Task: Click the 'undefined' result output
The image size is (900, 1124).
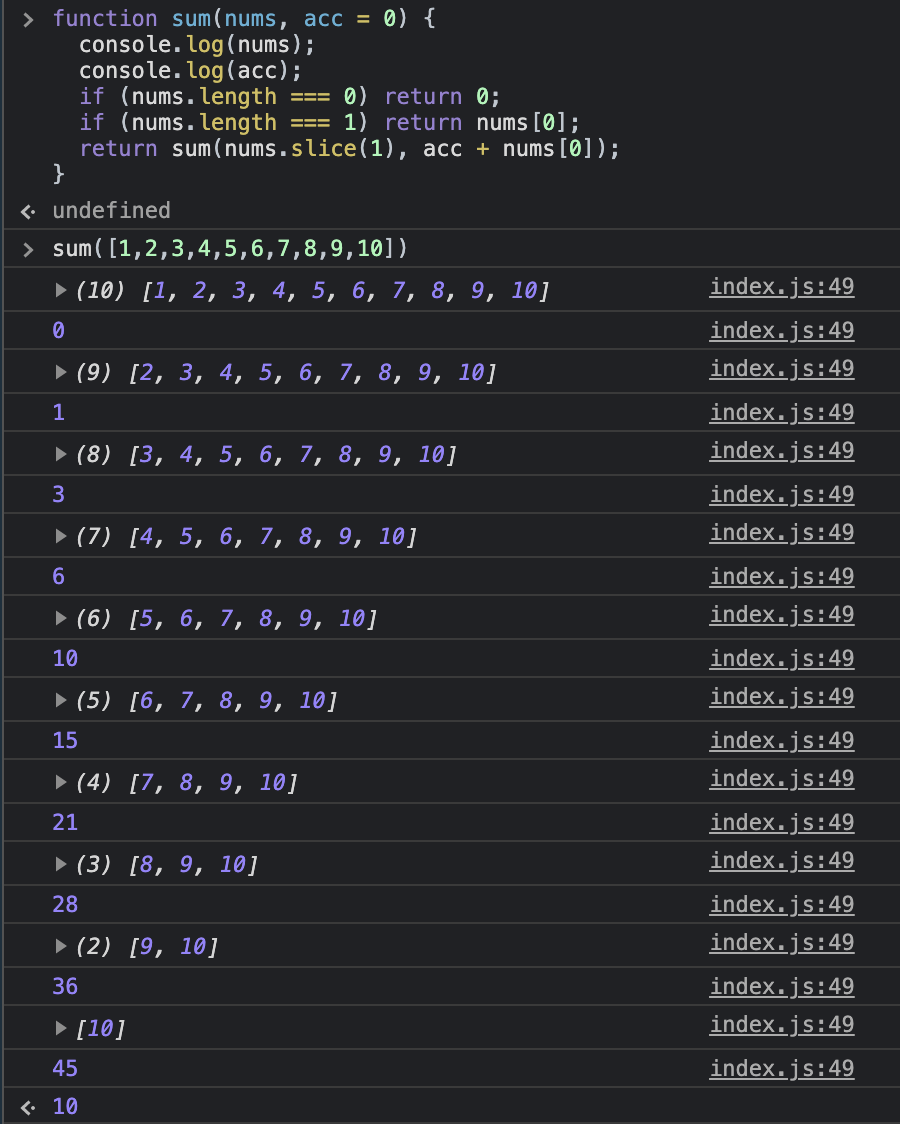Action: click(x=111, y=211)
